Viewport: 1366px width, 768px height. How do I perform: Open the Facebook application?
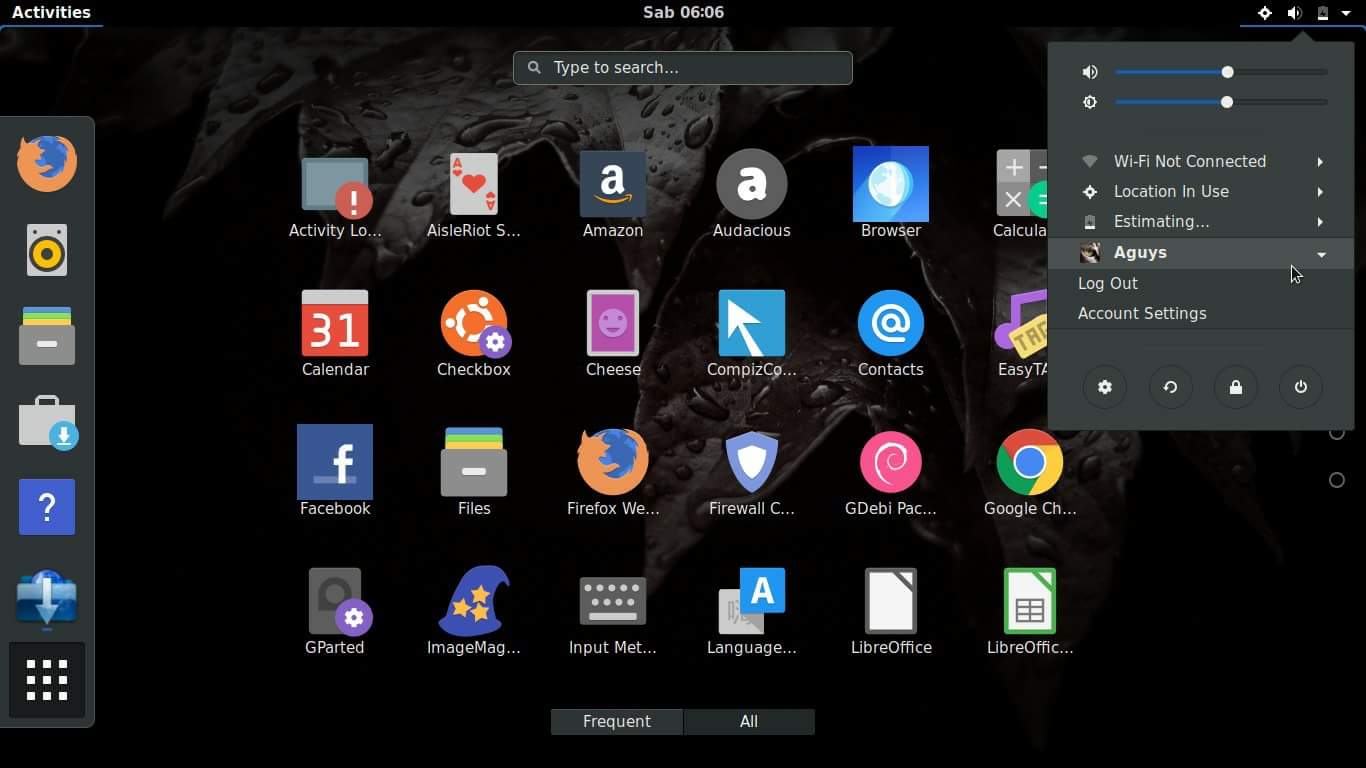click(x=335, y=461)
